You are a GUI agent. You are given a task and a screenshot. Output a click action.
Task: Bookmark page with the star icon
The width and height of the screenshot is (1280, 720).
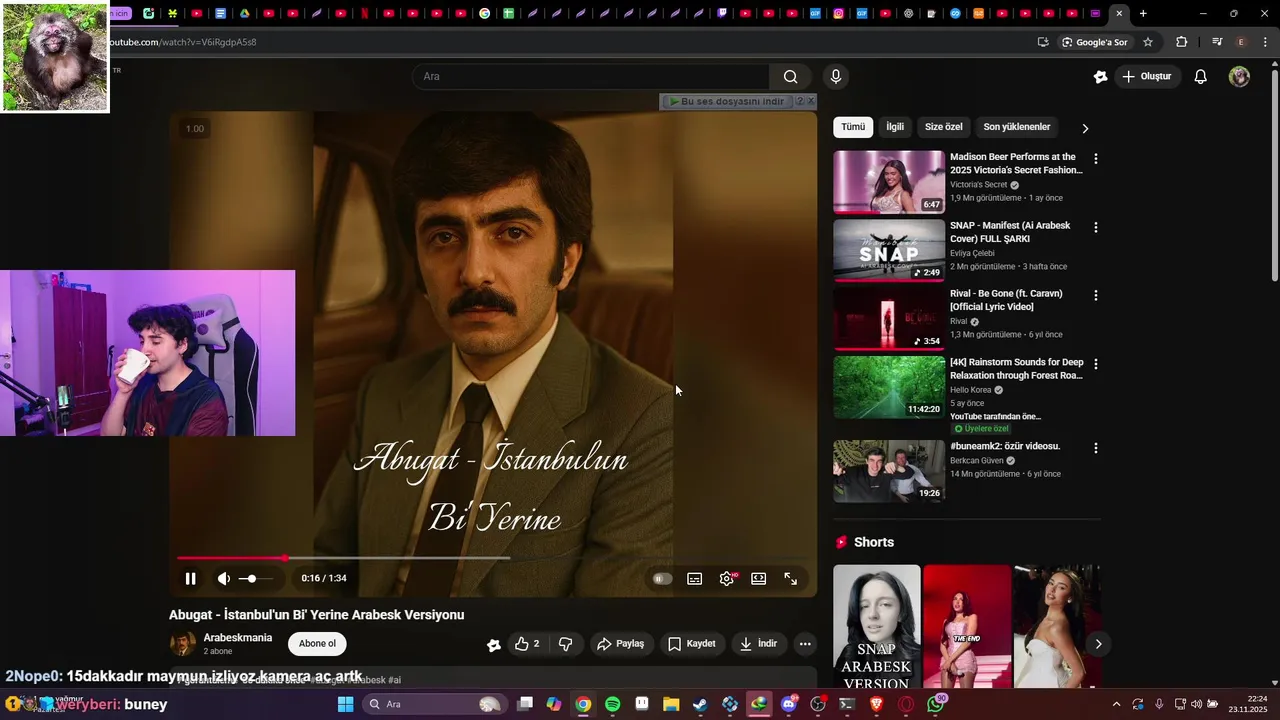coord(1148,42)
